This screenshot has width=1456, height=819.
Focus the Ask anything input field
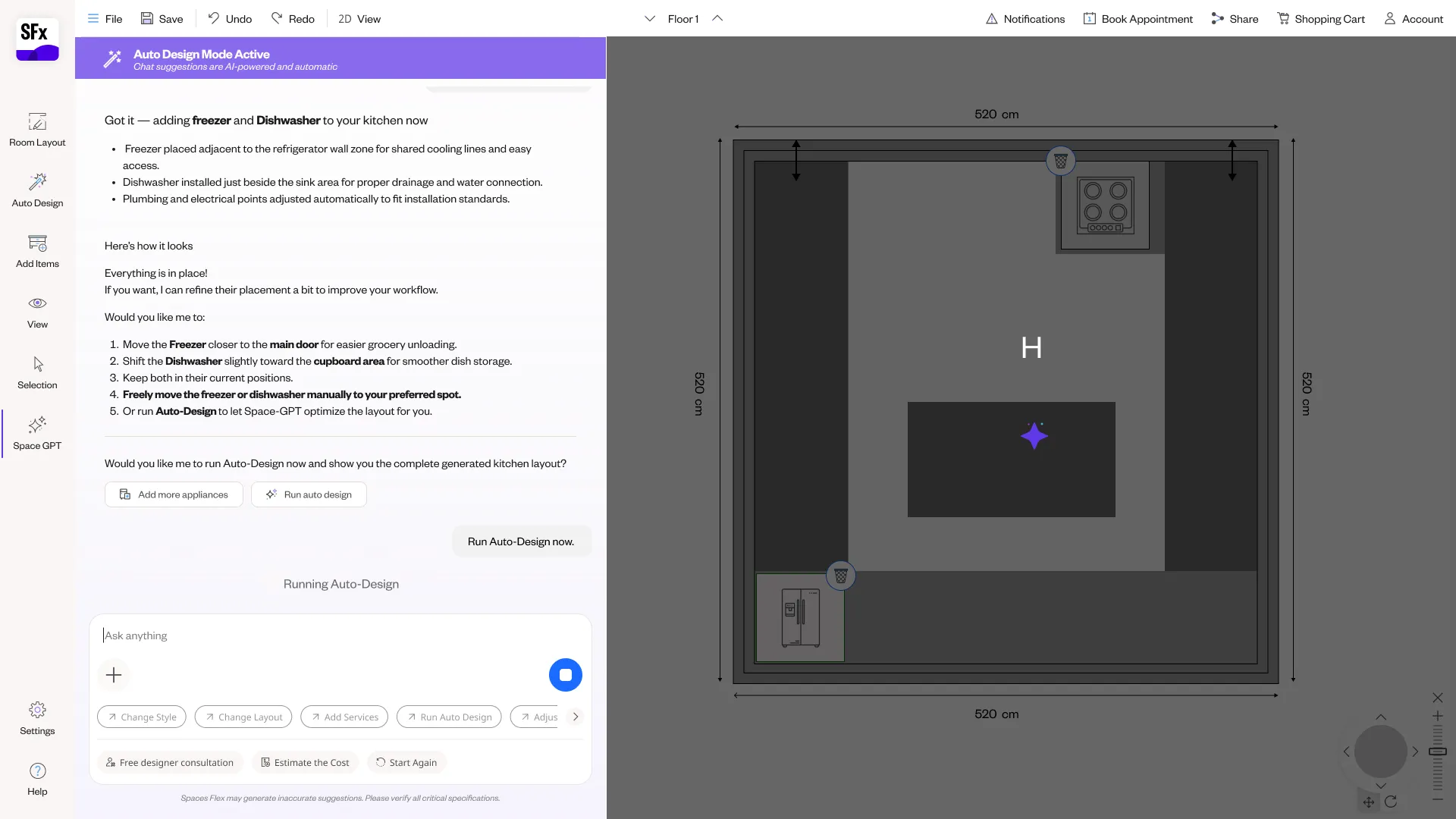pos(340,635)
